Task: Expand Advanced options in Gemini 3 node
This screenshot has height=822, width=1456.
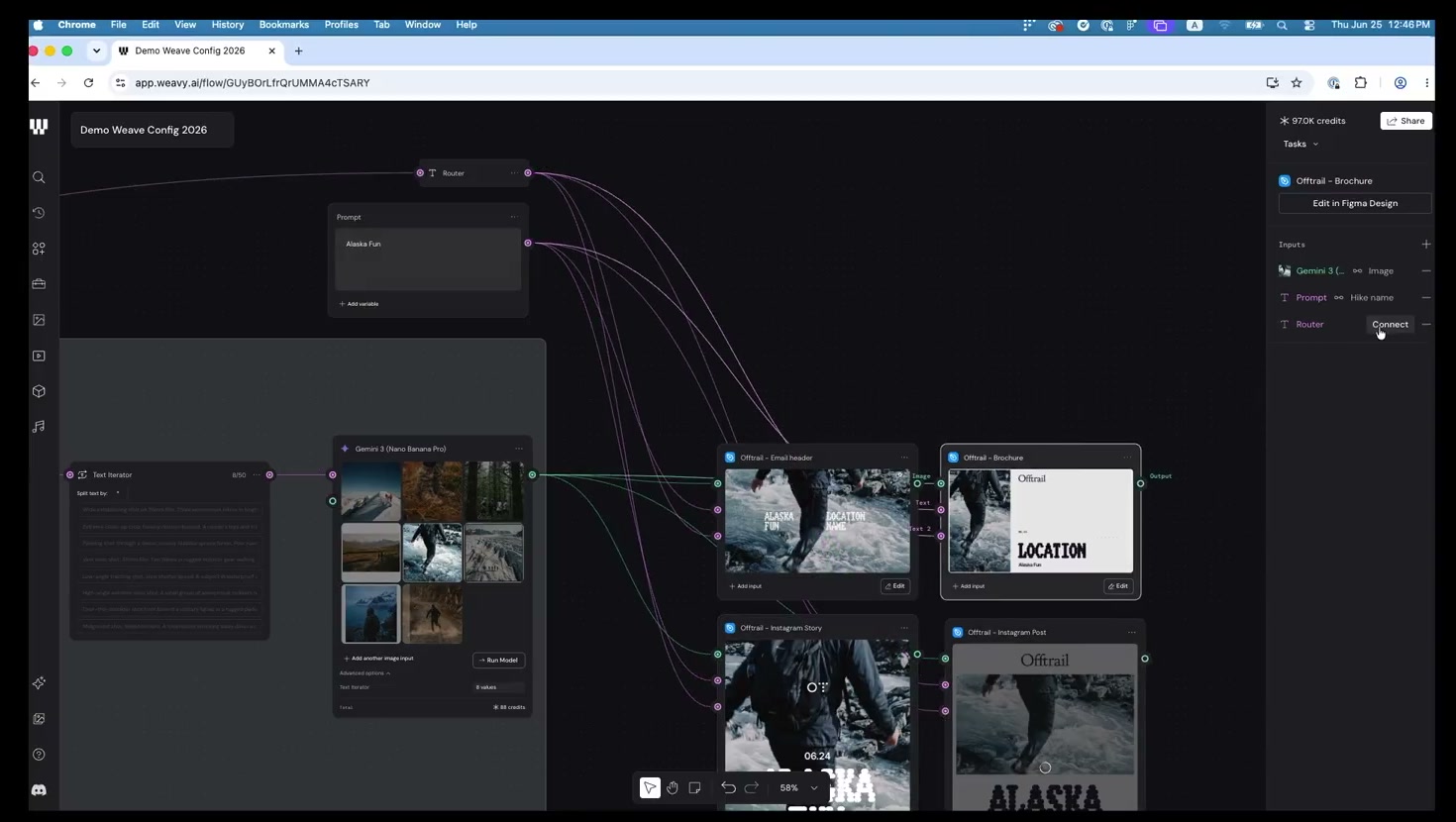Action: click(x=364, y=673)
